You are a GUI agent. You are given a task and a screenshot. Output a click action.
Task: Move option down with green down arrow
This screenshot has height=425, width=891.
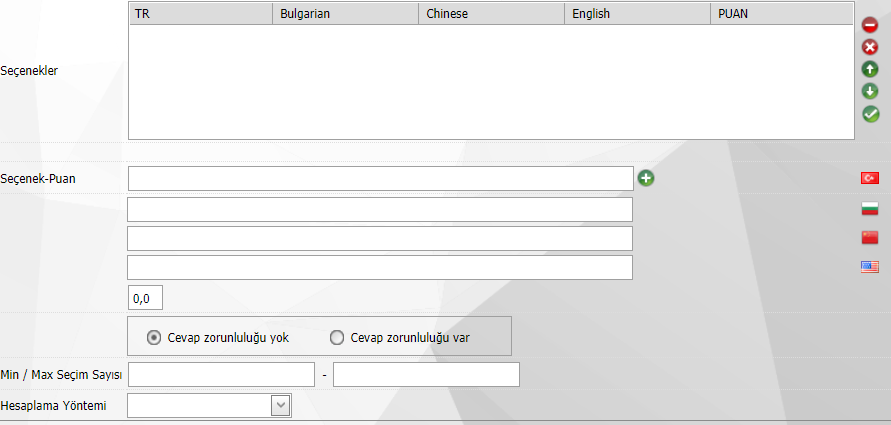point(870,91)
